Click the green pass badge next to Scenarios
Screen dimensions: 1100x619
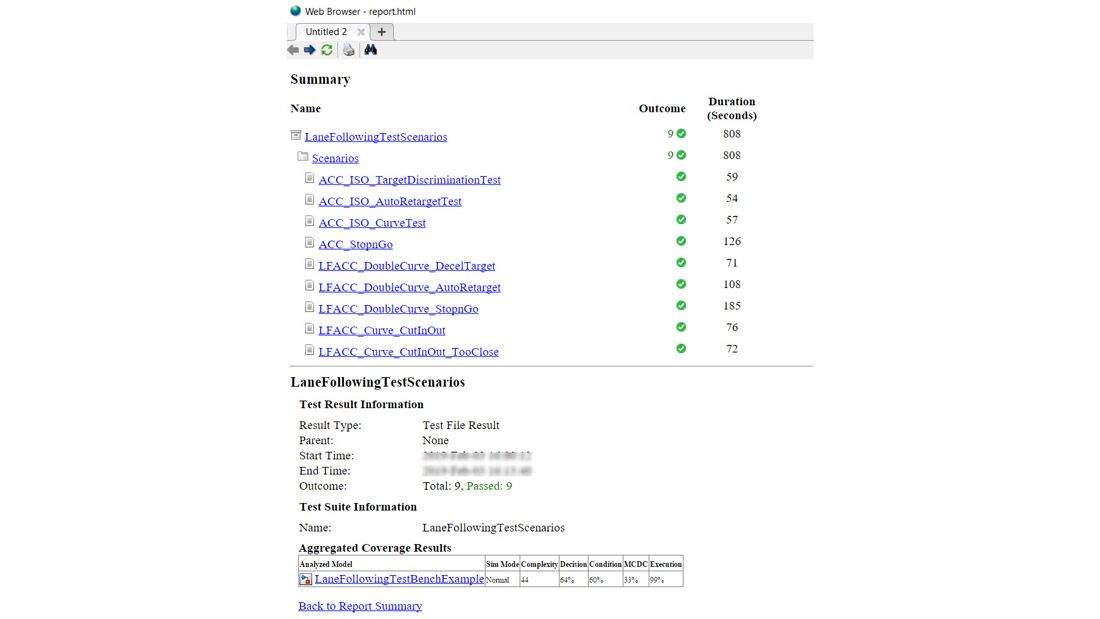click(681, 155)
